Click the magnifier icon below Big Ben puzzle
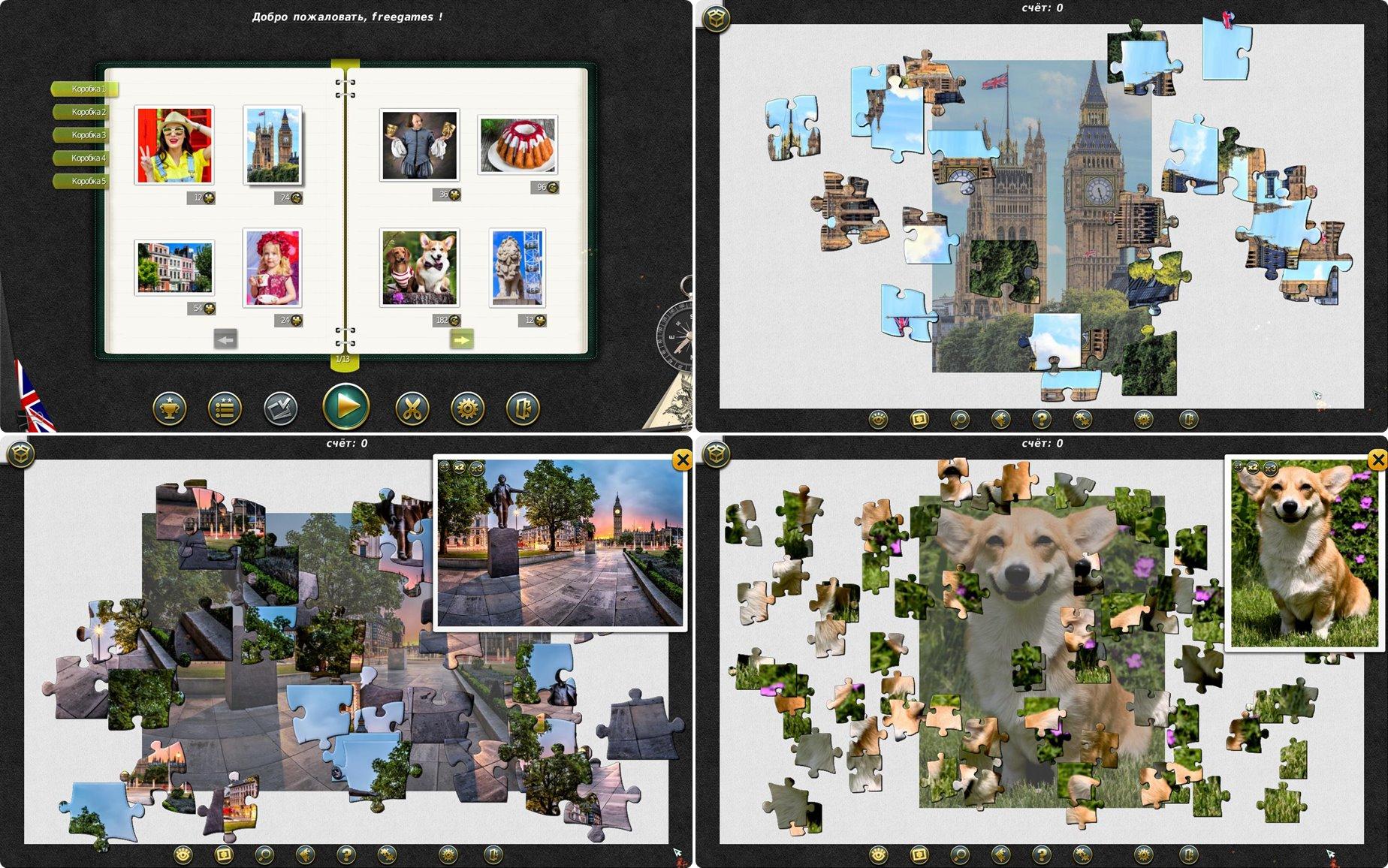 960,420
